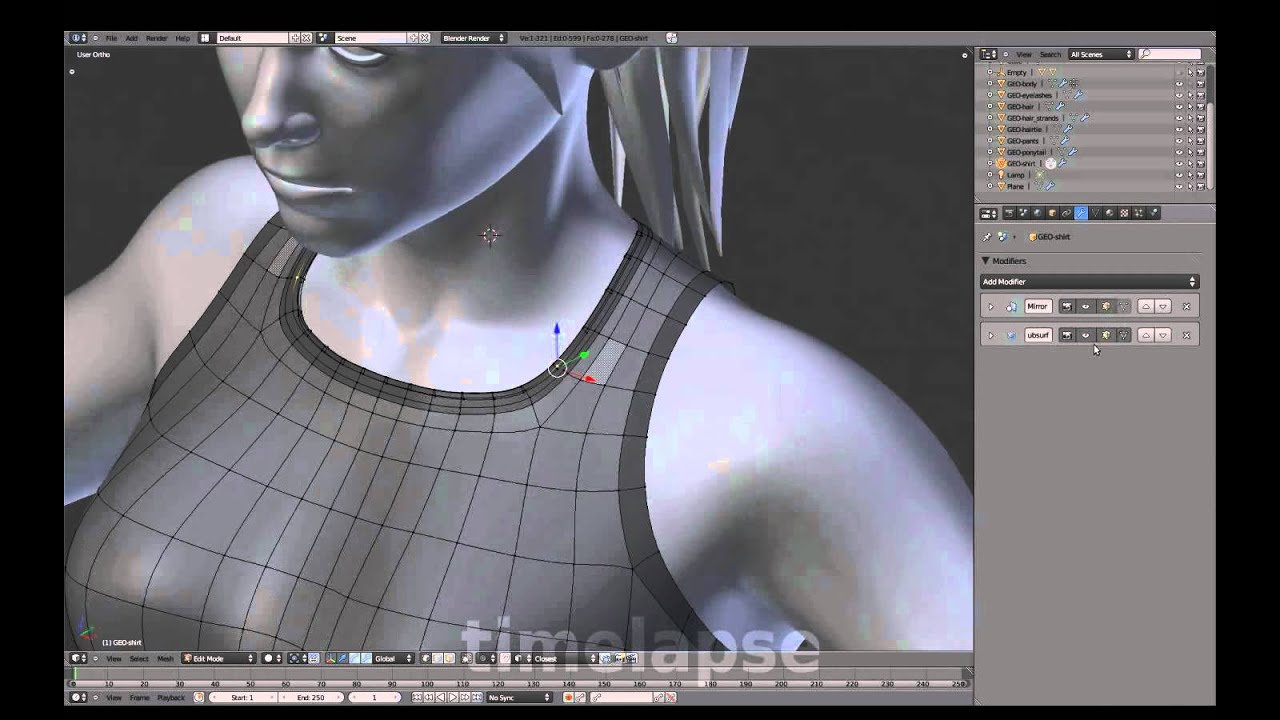The height and width of the screenshot is (720, 1280).
Task: Move the Subsurf modifier up
Action: tap(1146, 335)
